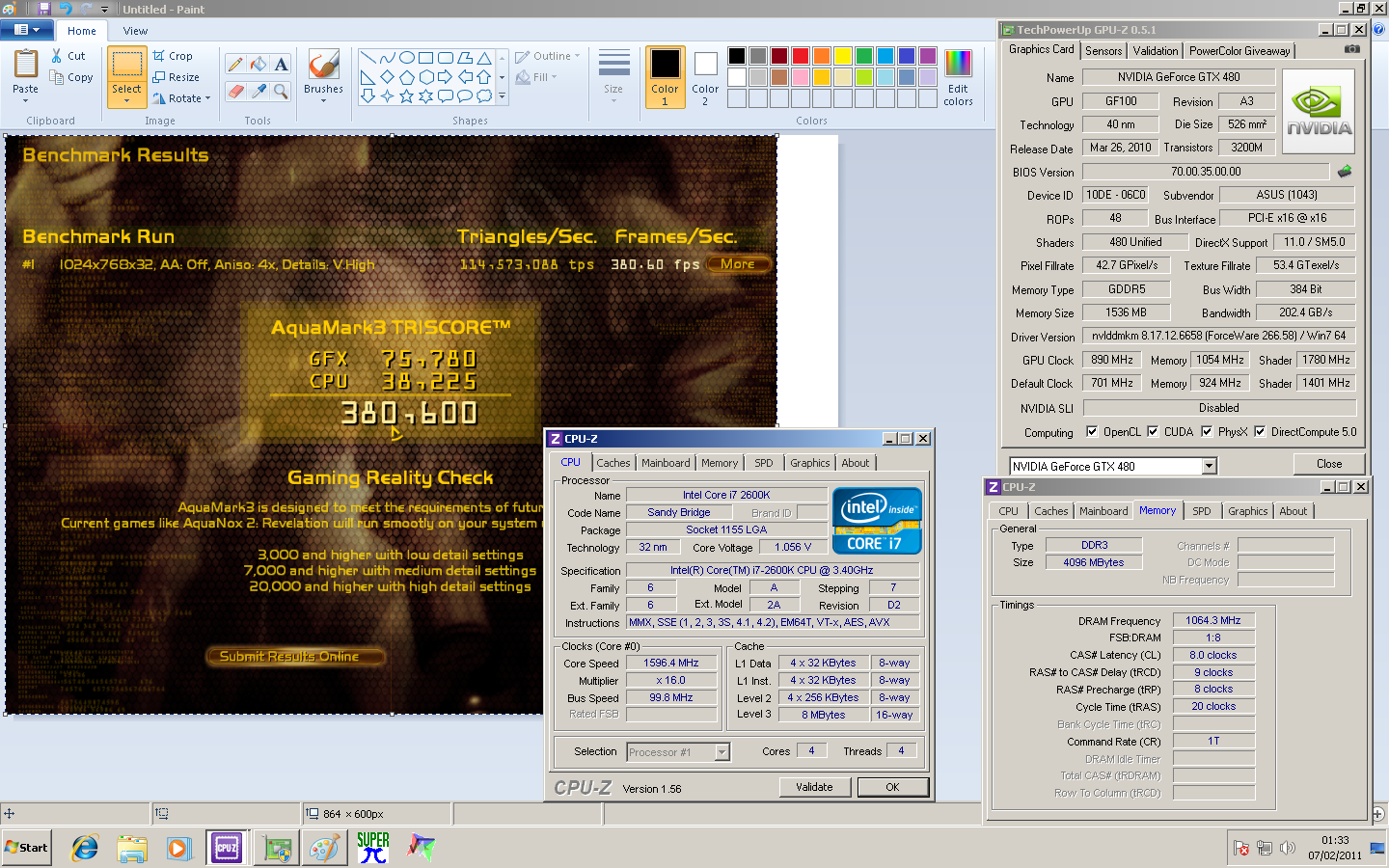The width and height of the screenshot is (1389, 868).
Task: Open the Validation tab in GPU-Z
Action: (1156, 51)
